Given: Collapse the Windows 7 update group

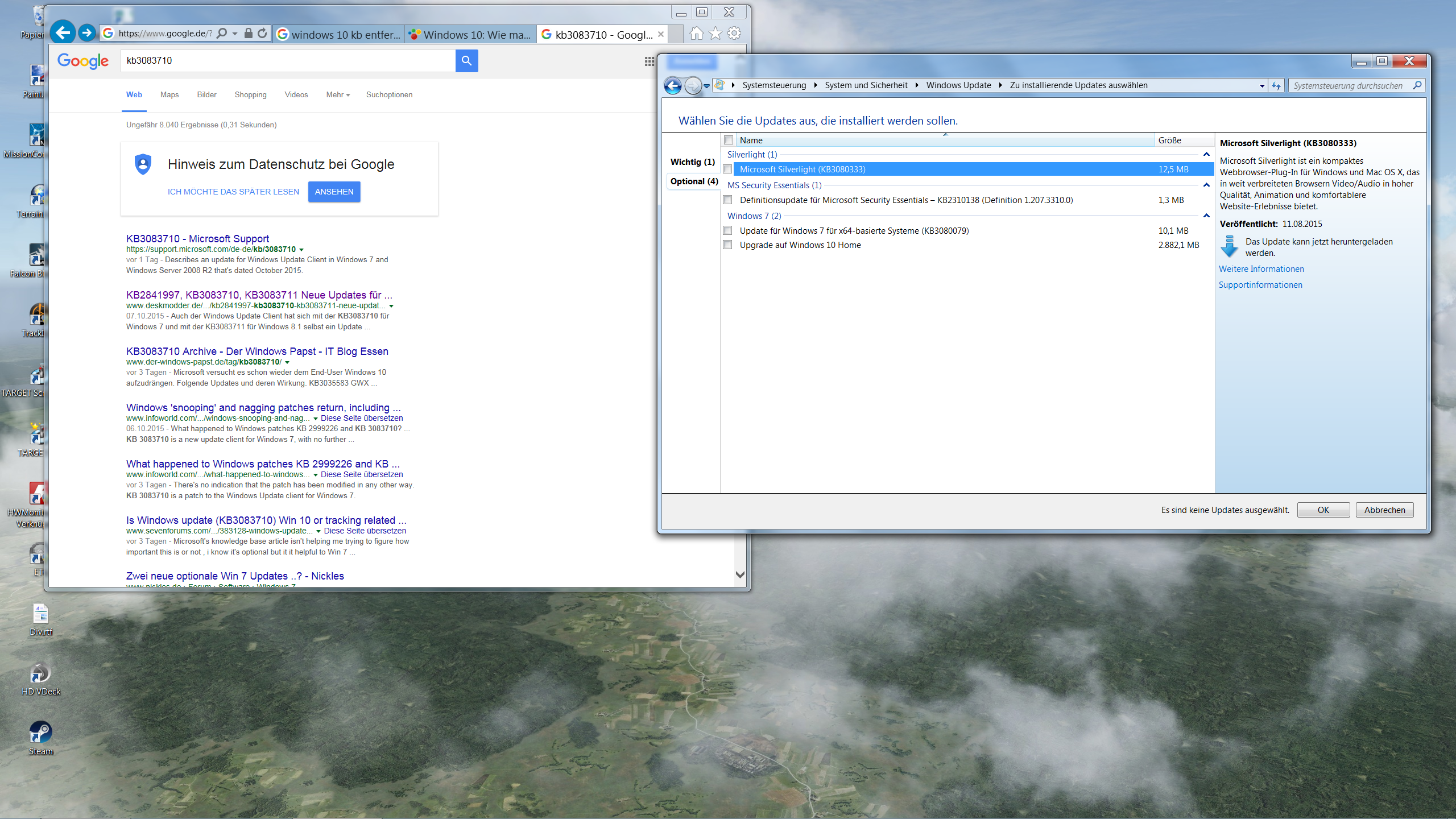Looking at the screenshot, I should 1206,216.
